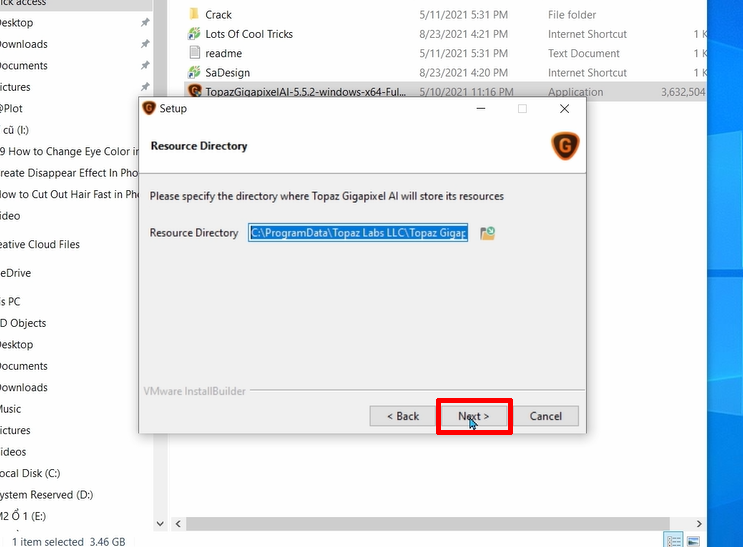This screenshot has width=743, height=547.
Task: Click the Crack folder name
Action: point(218,15)
